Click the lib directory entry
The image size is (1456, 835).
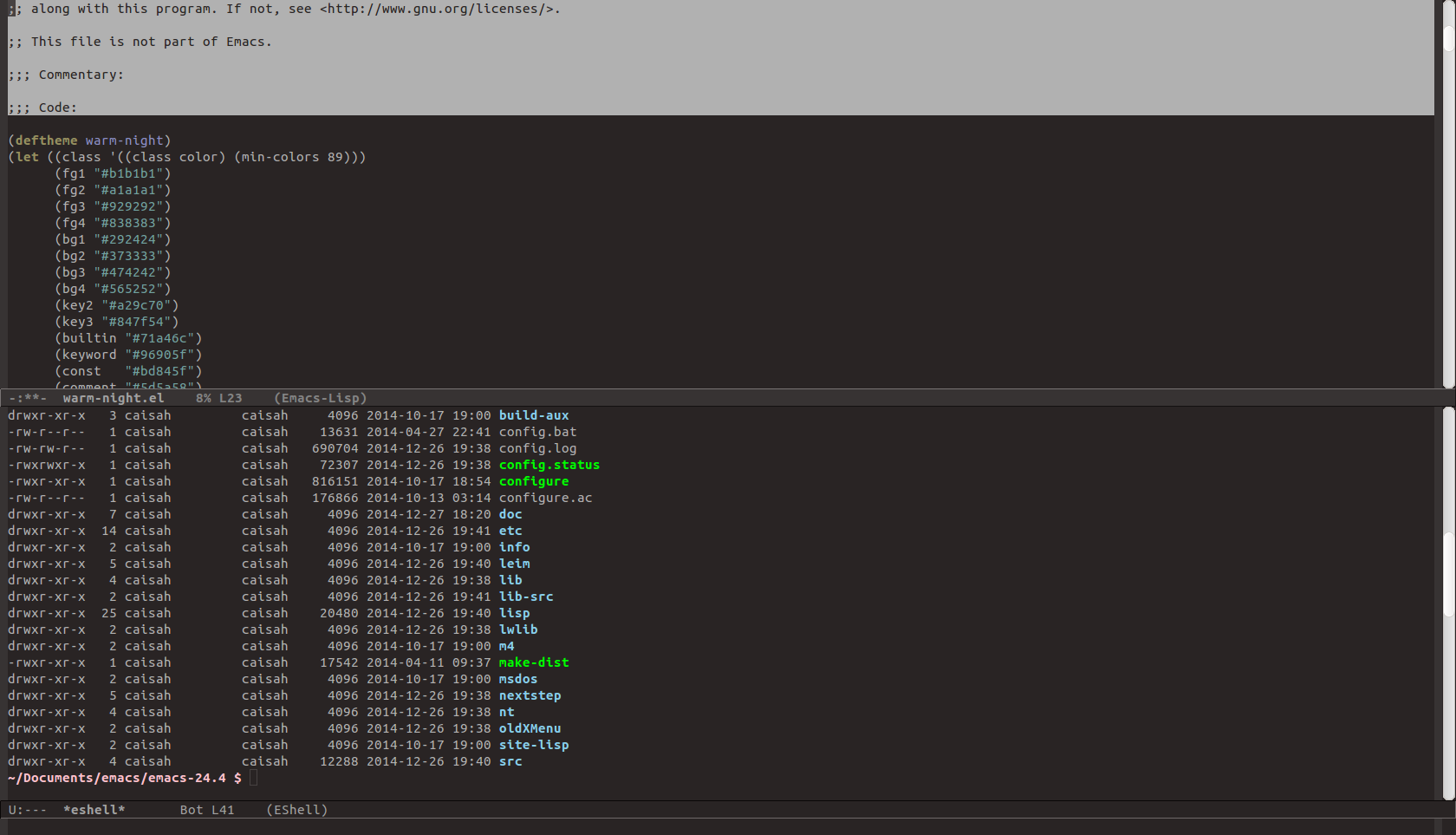(510, 580)
